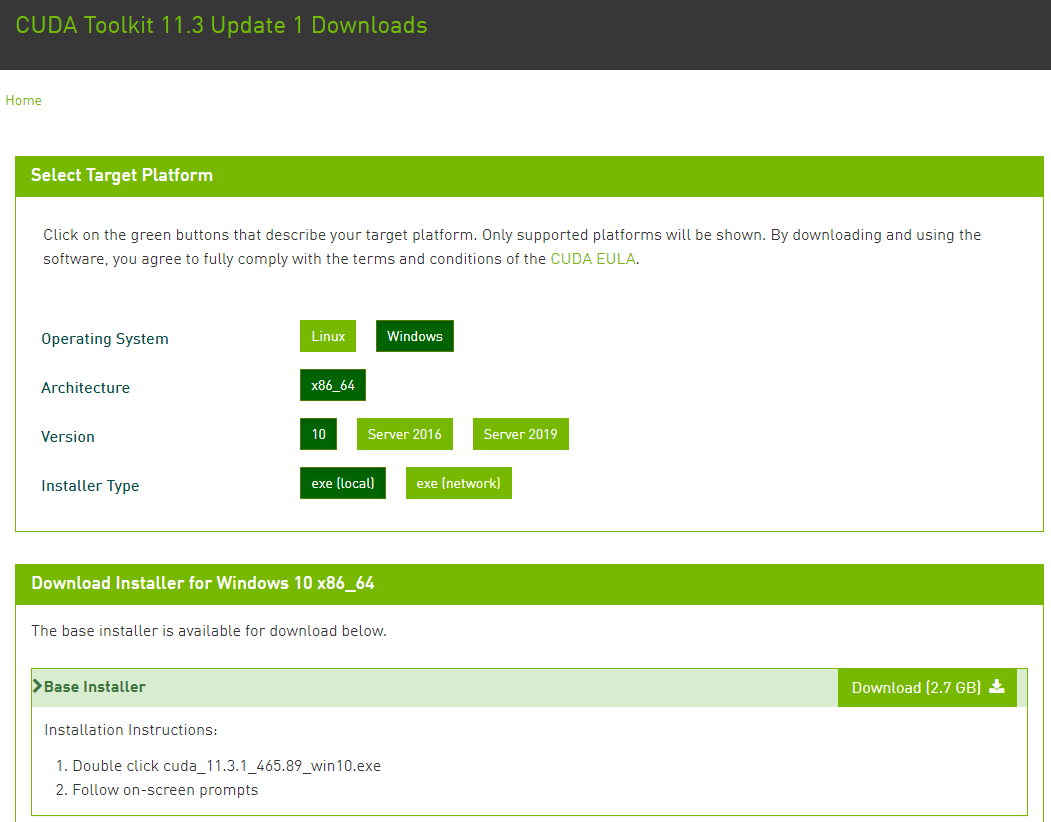The width and height of the screenshot is (1051, 822).
Task: Select Linux as operating system
Action: pyautogui.click(x=328, y=336)
